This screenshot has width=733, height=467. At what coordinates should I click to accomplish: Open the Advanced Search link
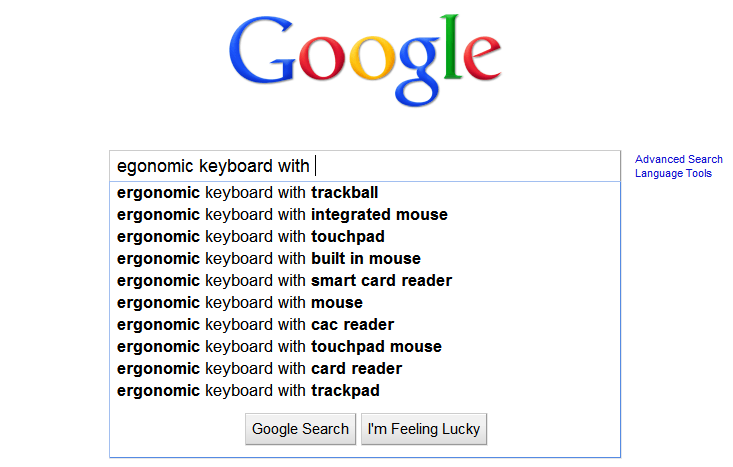point(679,159)
